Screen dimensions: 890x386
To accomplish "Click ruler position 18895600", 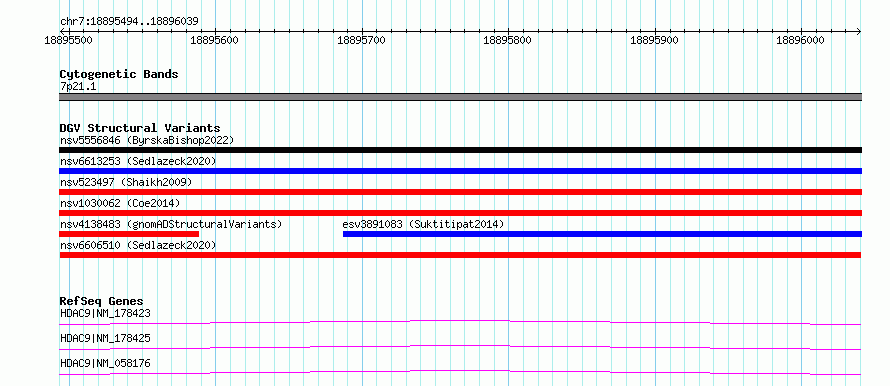I will 215,40.
